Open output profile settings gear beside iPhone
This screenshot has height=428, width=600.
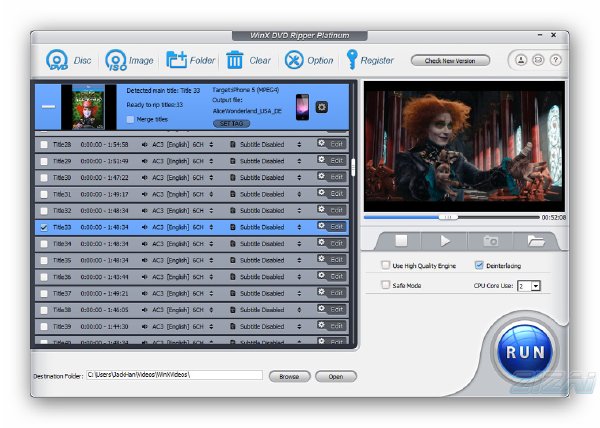[x=321, y=107]
